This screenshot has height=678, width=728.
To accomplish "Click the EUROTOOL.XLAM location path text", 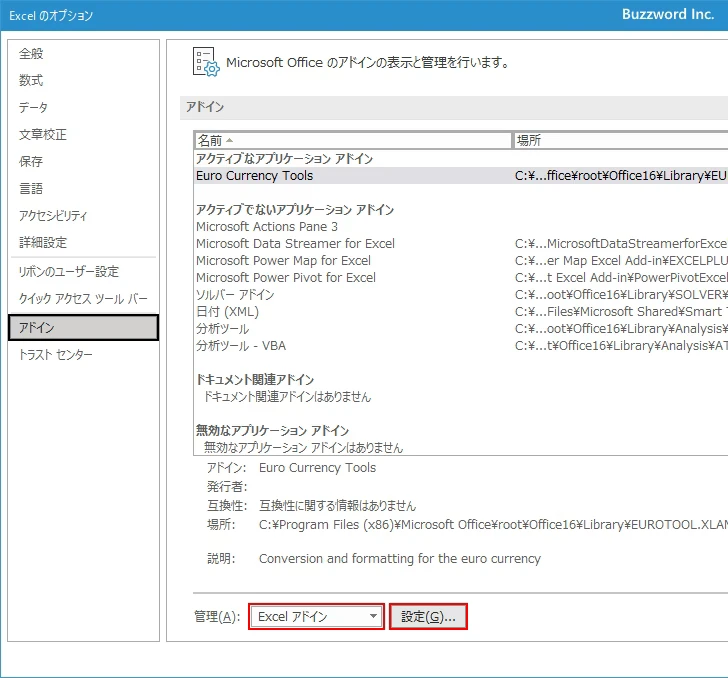I will [x=493, y=525].
